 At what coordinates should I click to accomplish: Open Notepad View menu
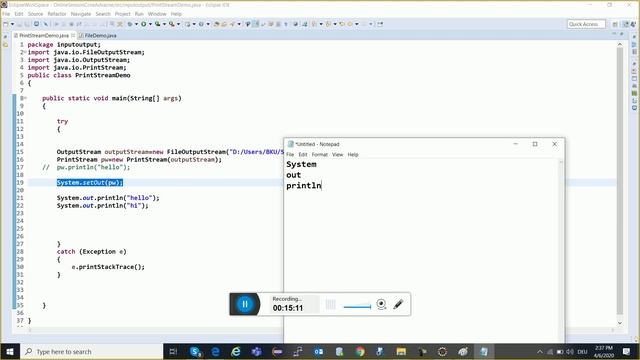[338, 155]
